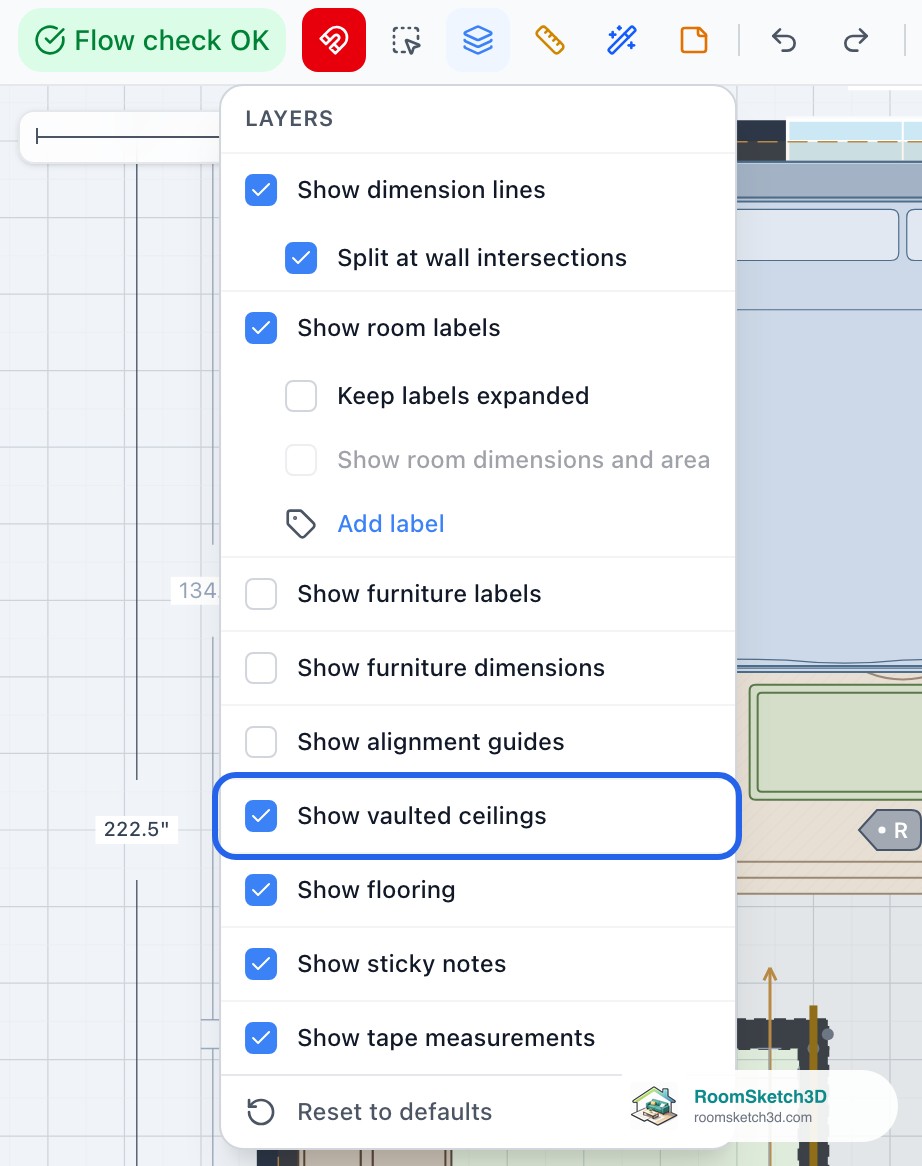The width and height of the screenshot is (922, 1166).
Task: Add an orange sticky note
Action: [x=694, y=40]
